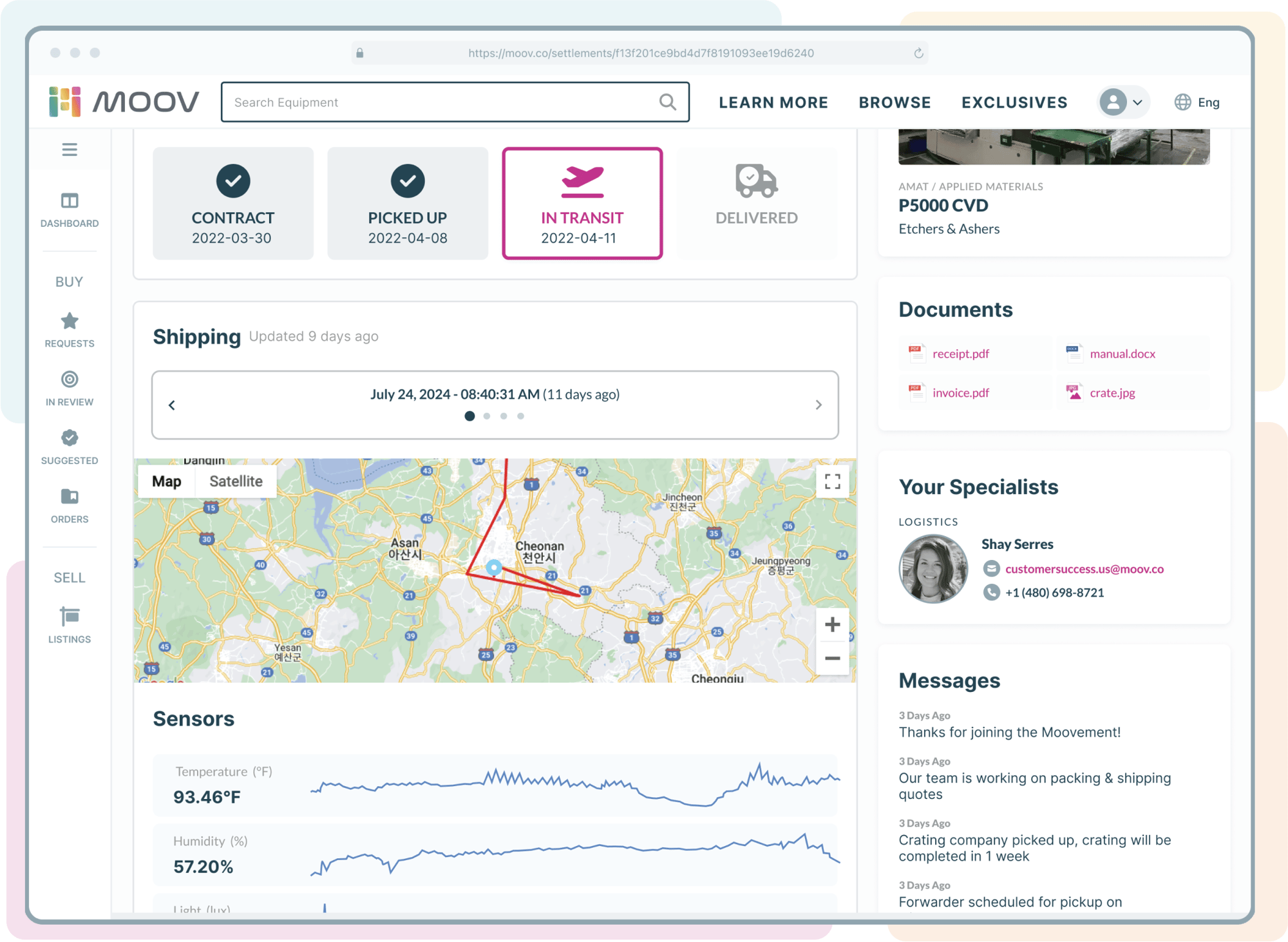
Task: Open Listings sign icon
Action: pos(70,617)
